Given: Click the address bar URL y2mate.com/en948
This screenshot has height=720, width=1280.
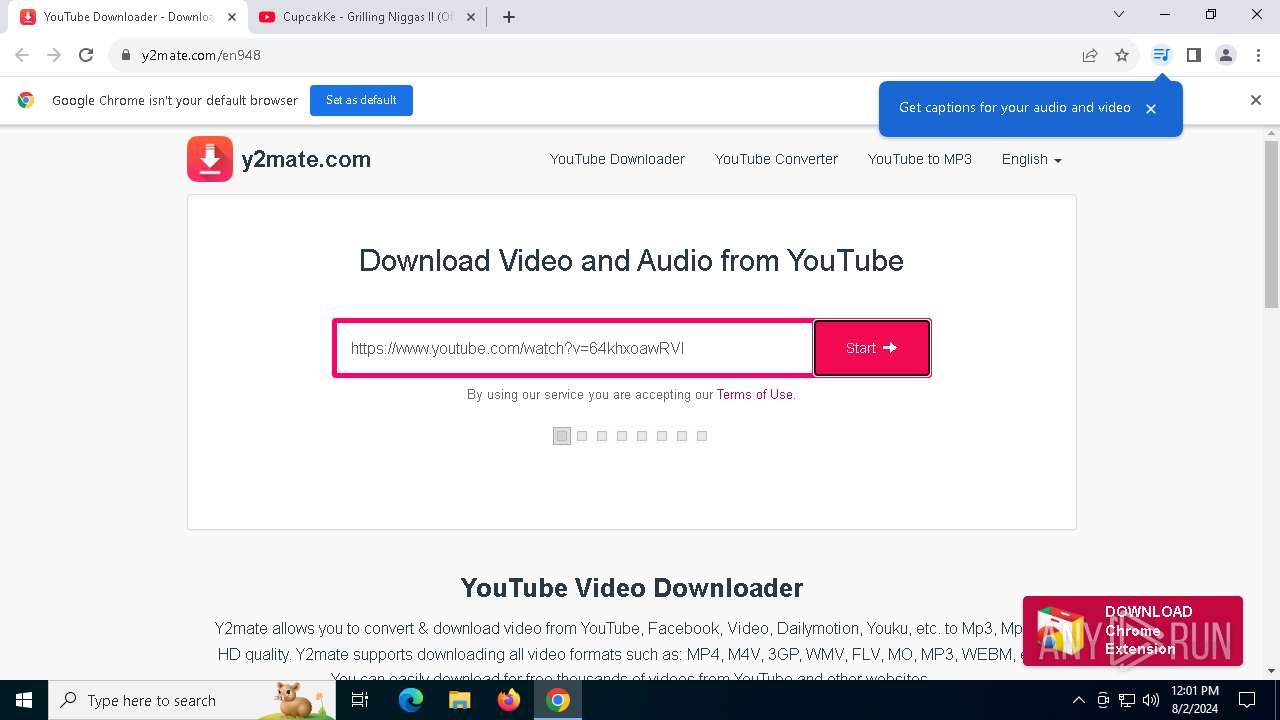Looking at the screenshot, I should pyautogui.click(x=201, y=55).
